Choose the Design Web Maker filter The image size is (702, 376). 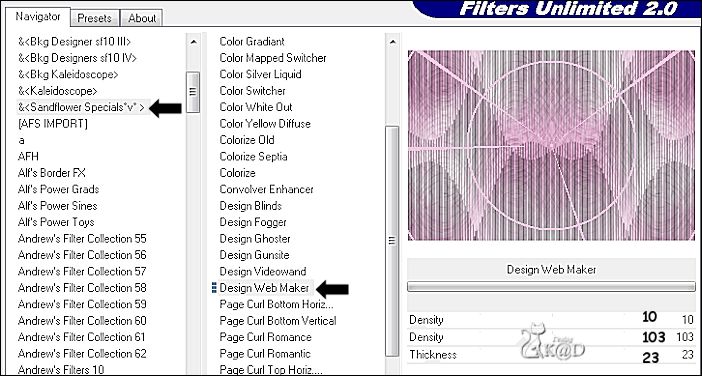[x=264, y=288]
